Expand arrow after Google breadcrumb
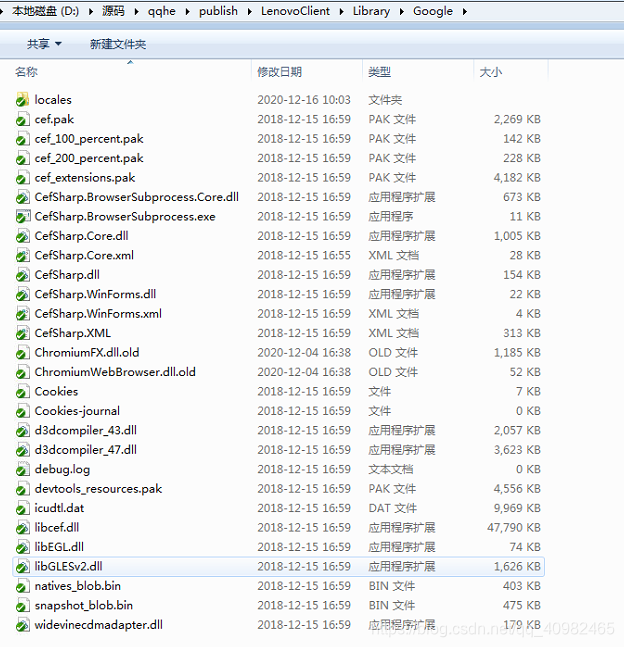Viewport: 624px width, 647px height. 465,12
